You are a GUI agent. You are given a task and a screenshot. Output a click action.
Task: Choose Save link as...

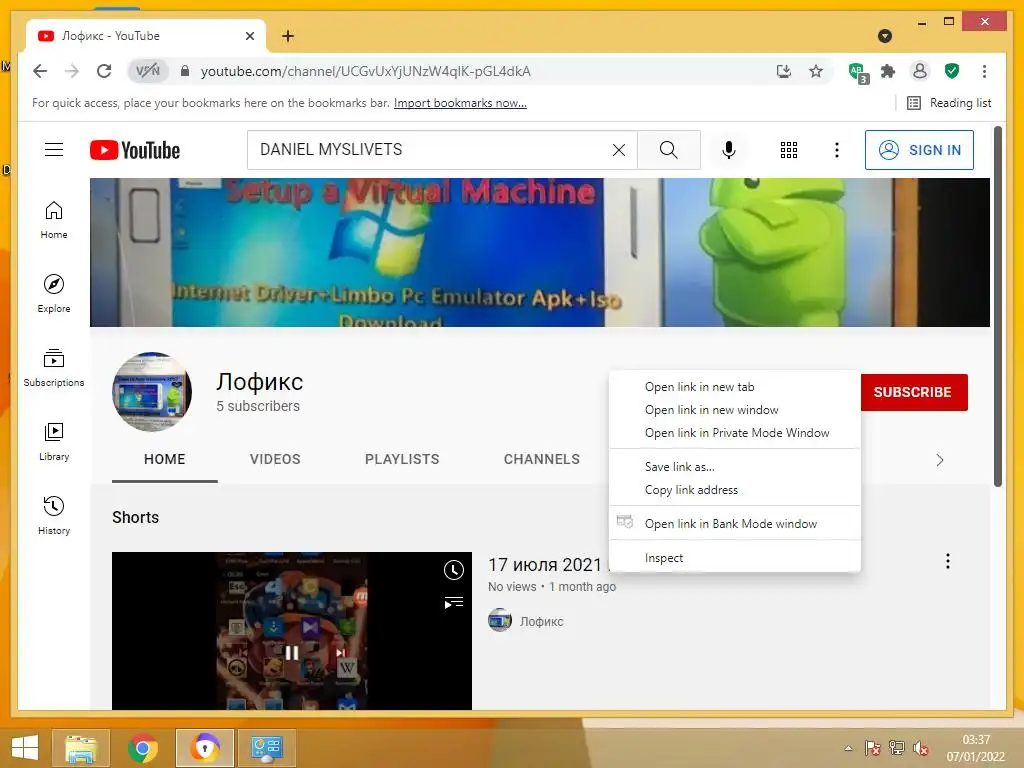coord(735,466)
